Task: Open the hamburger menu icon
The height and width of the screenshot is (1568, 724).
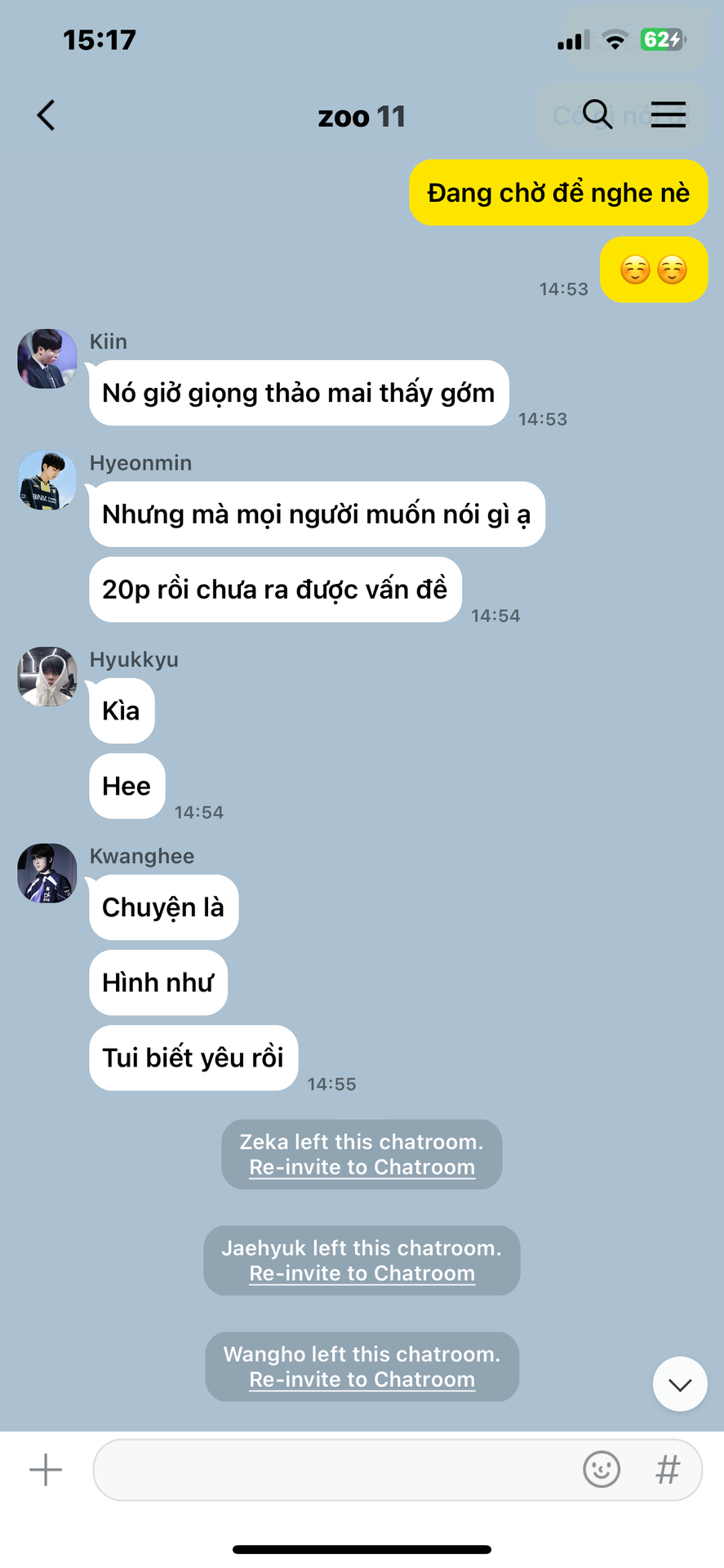Action: click(668, 114)
